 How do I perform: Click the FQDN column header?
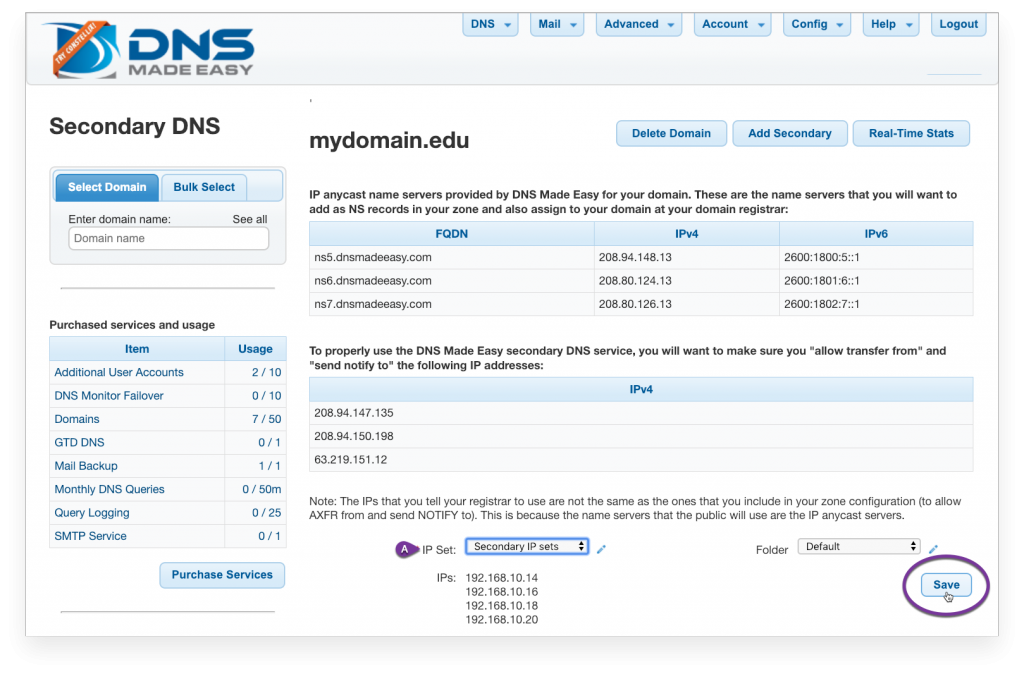coord(452,234)
